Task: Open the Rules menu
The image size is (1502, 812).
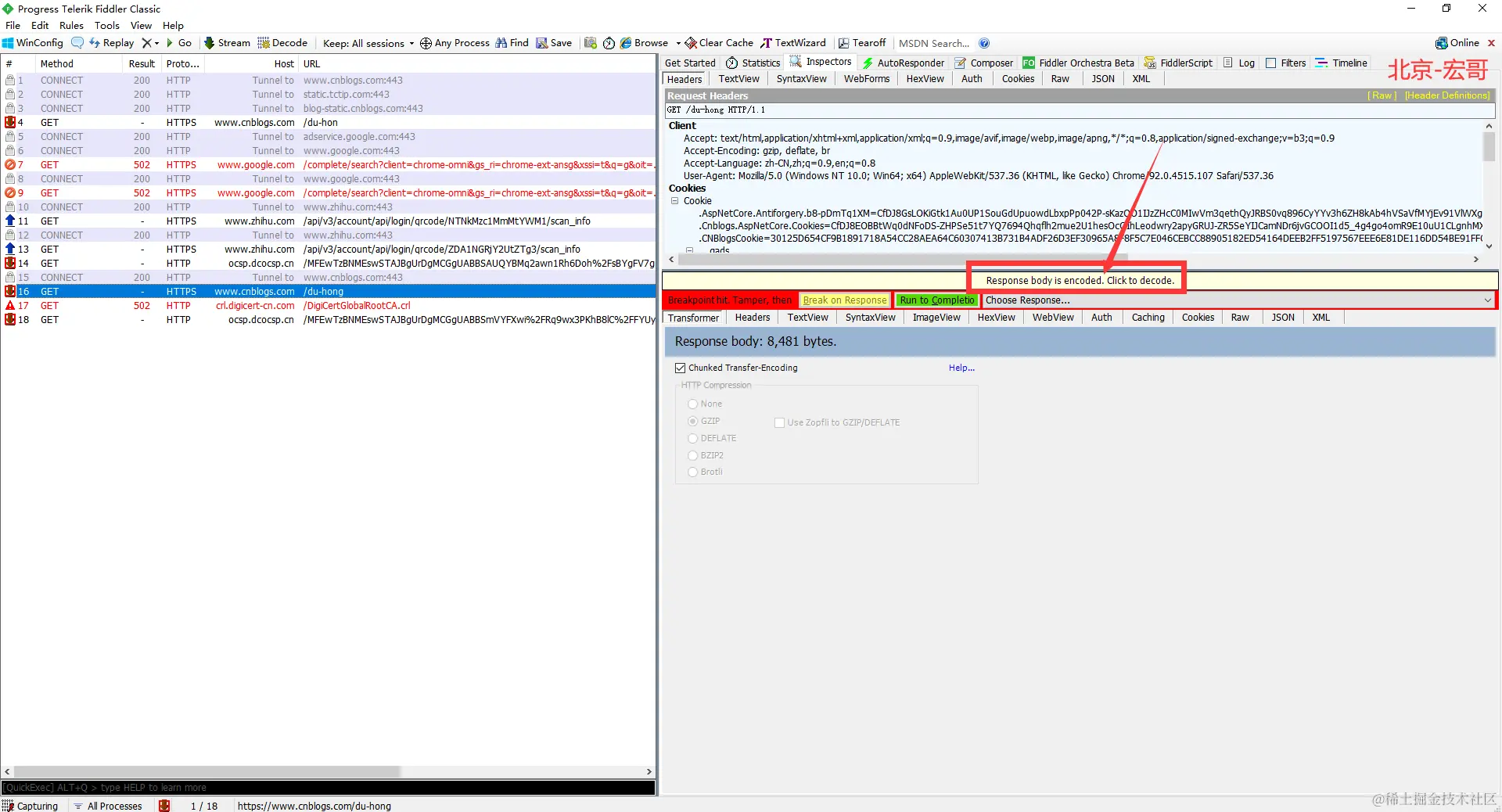Action: coord(71,25)
